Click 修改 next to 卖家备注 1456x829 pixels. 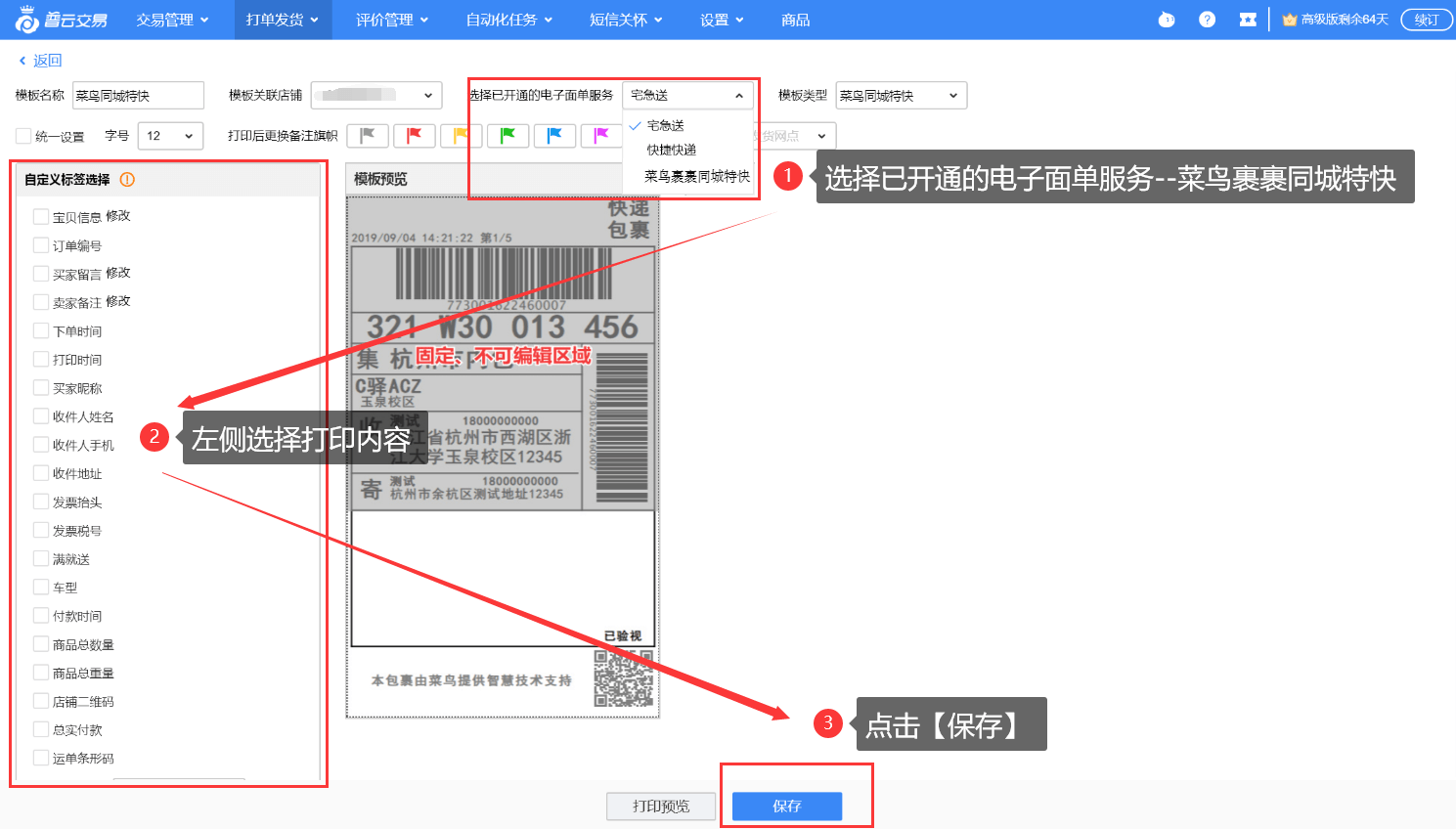pos(117,301)
